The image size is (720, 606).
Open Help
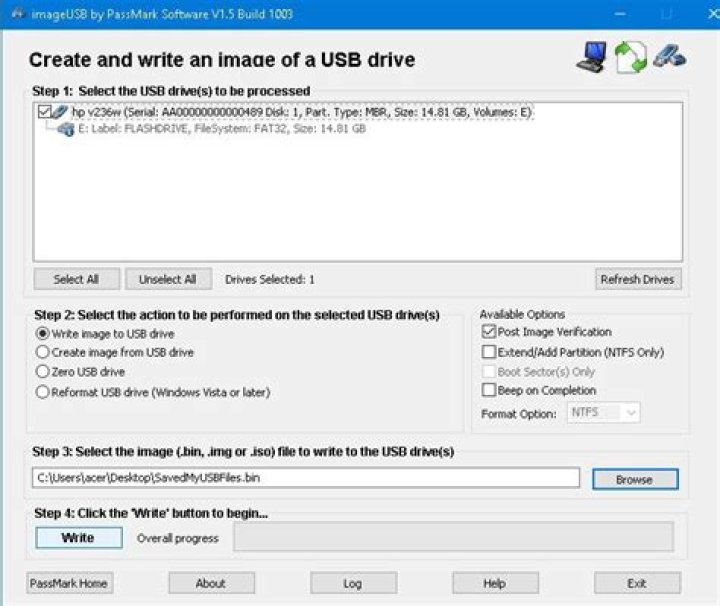(495, 583)
